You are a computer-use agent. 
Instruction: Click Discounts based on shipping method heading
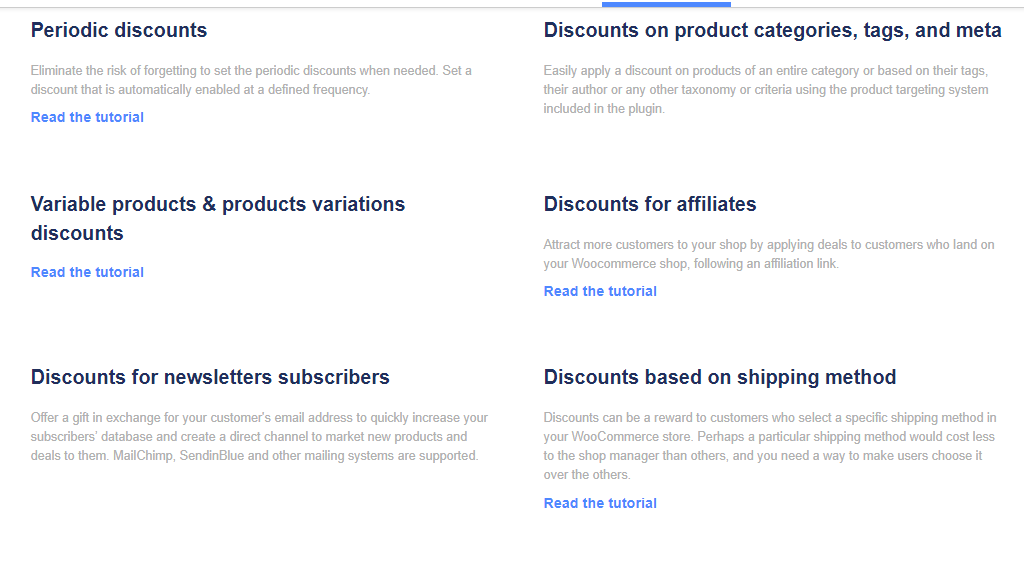(x=720, y=377)
